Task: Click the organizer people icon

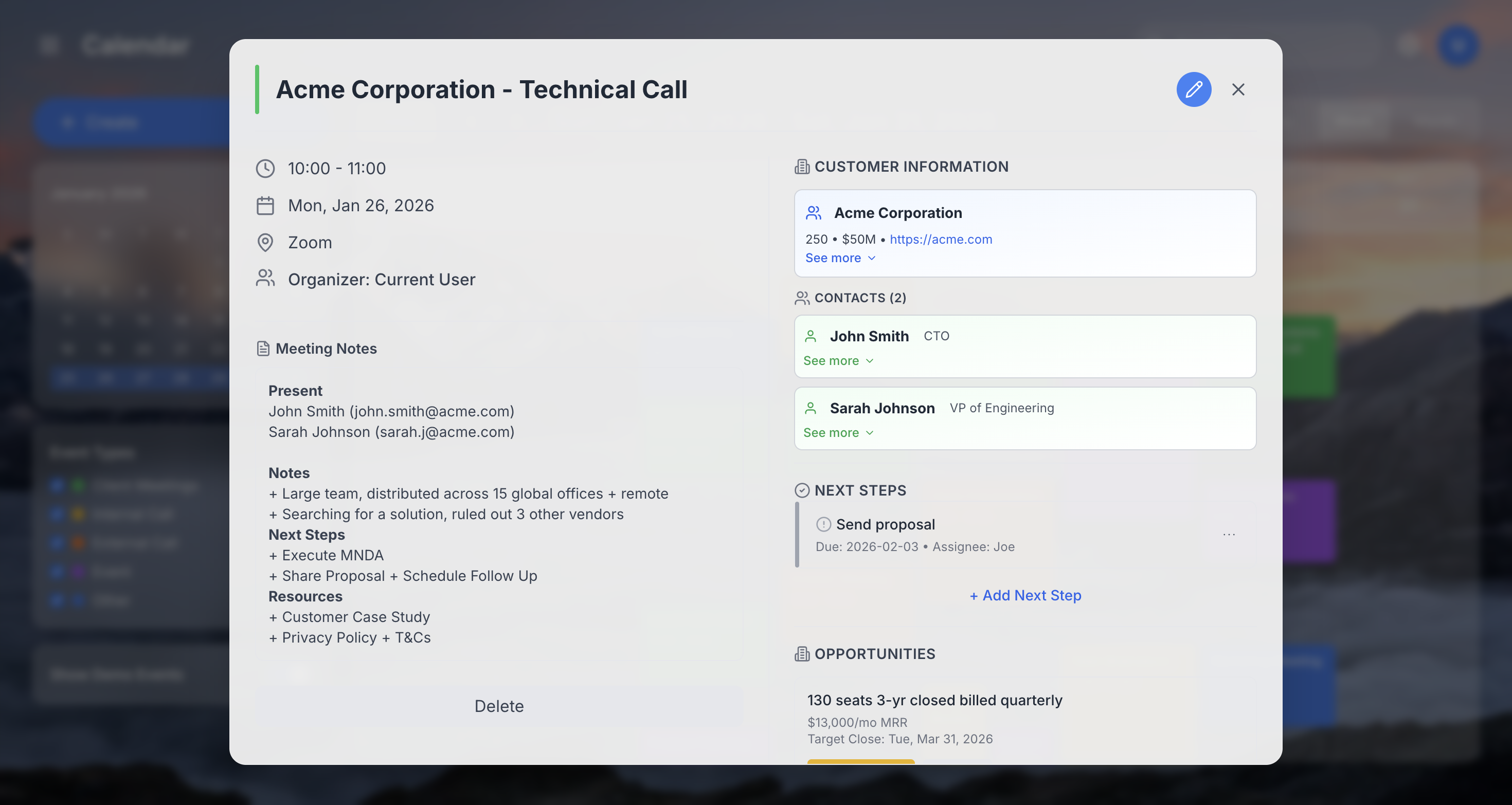Action: click(265, 279)
